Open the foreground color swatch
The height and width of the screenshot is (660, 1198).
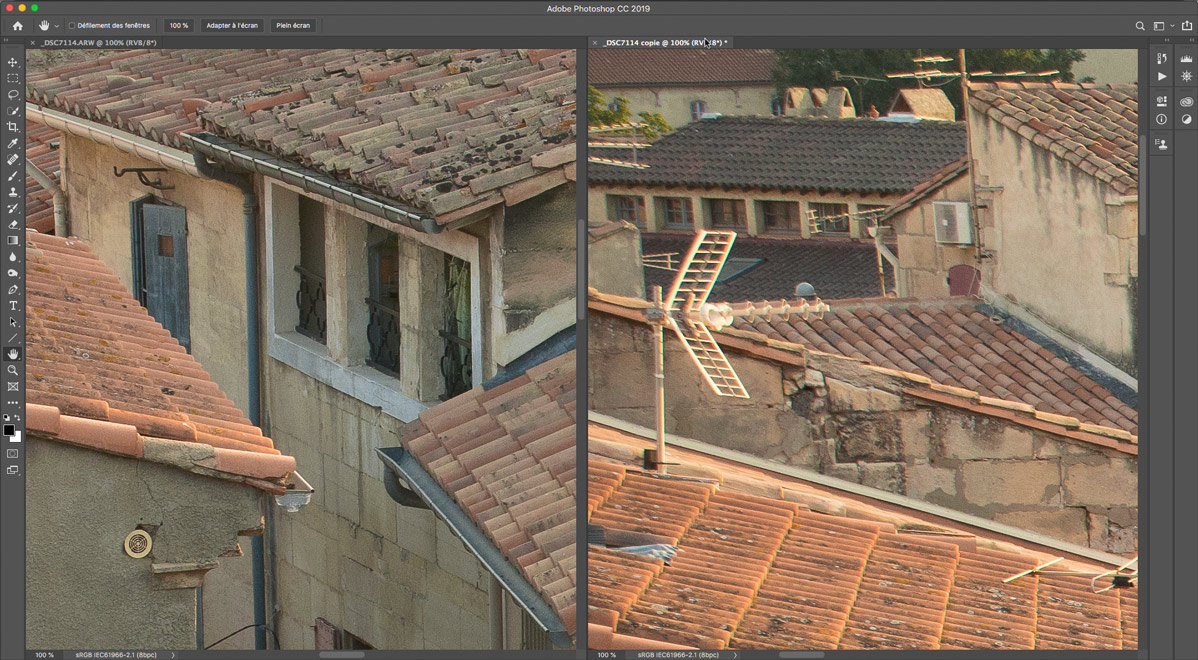tap(9, 430)
